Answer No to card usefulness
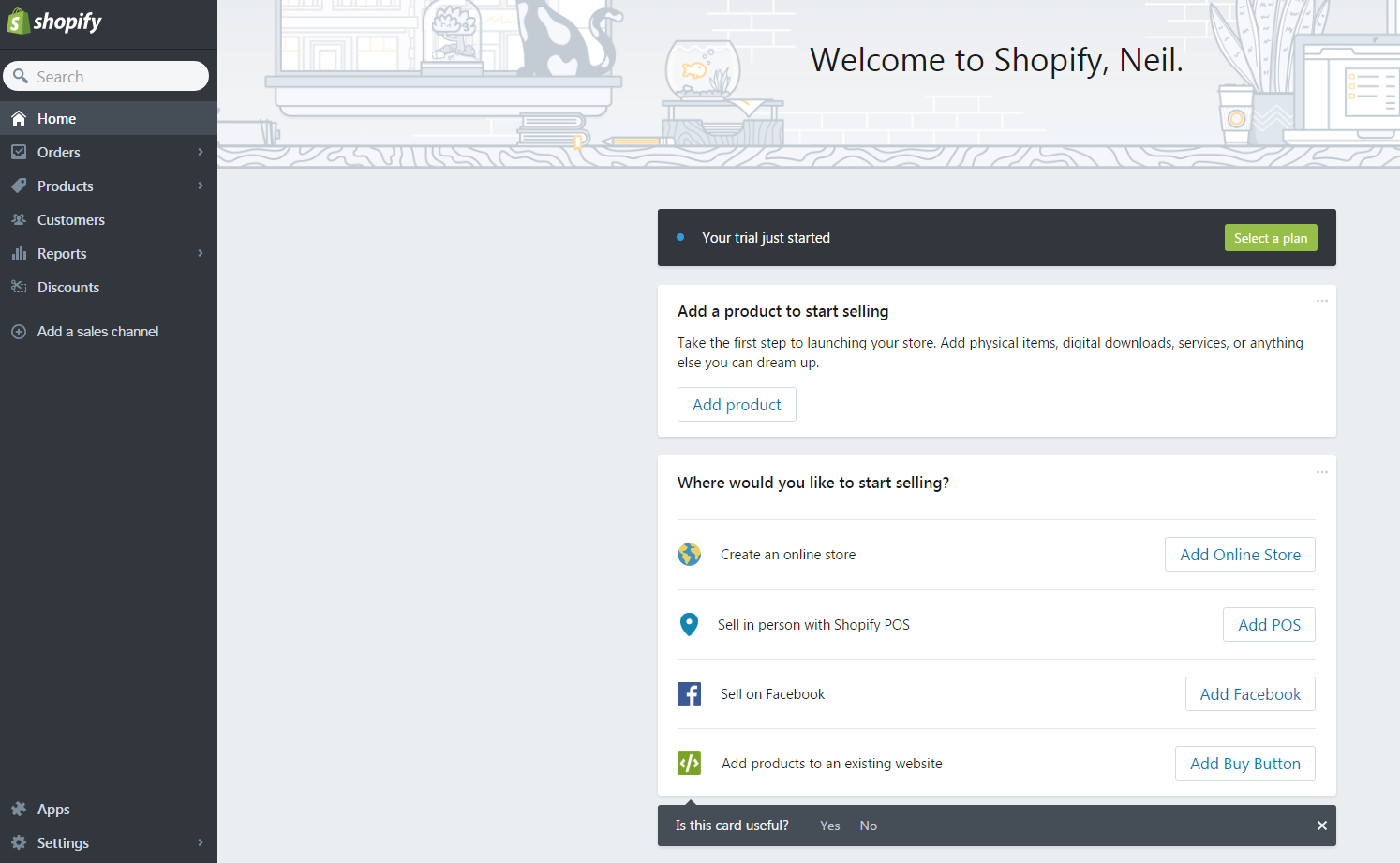The width and height of the screenshot is (1400, 863). tap(869, 826)
